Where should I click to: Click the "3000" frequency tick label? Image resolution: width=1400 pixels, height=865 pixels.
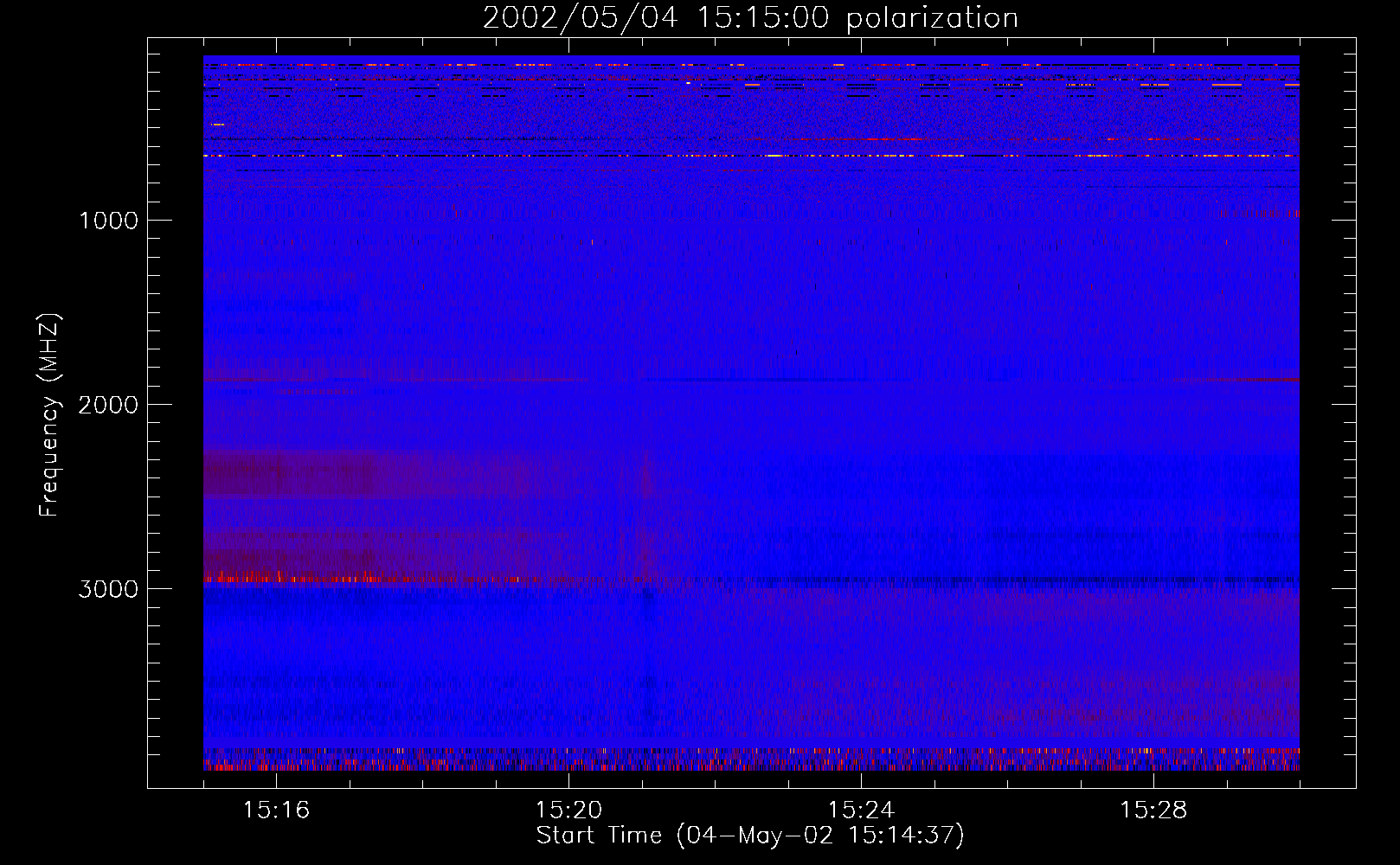[x=108, y=589]
